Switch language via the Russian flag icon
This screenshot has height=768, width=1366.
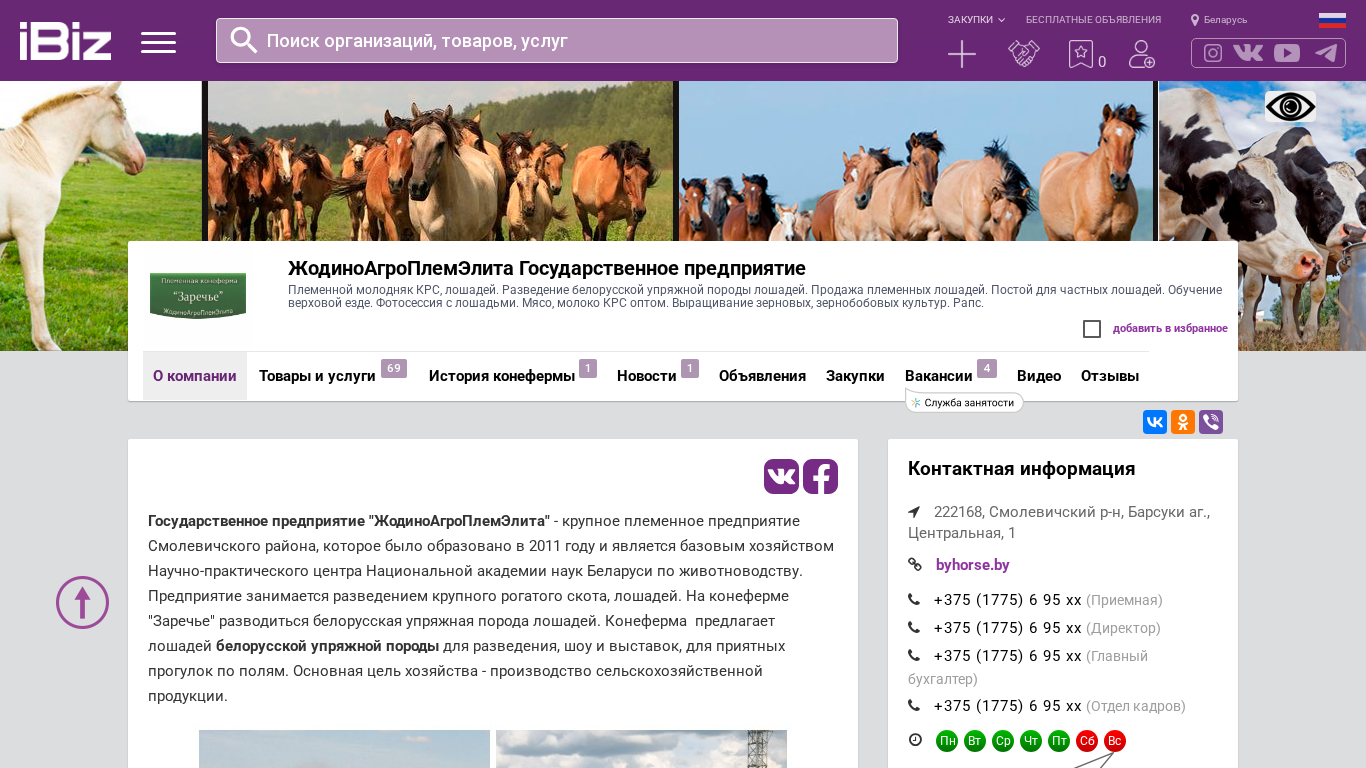click(1332, 20)
